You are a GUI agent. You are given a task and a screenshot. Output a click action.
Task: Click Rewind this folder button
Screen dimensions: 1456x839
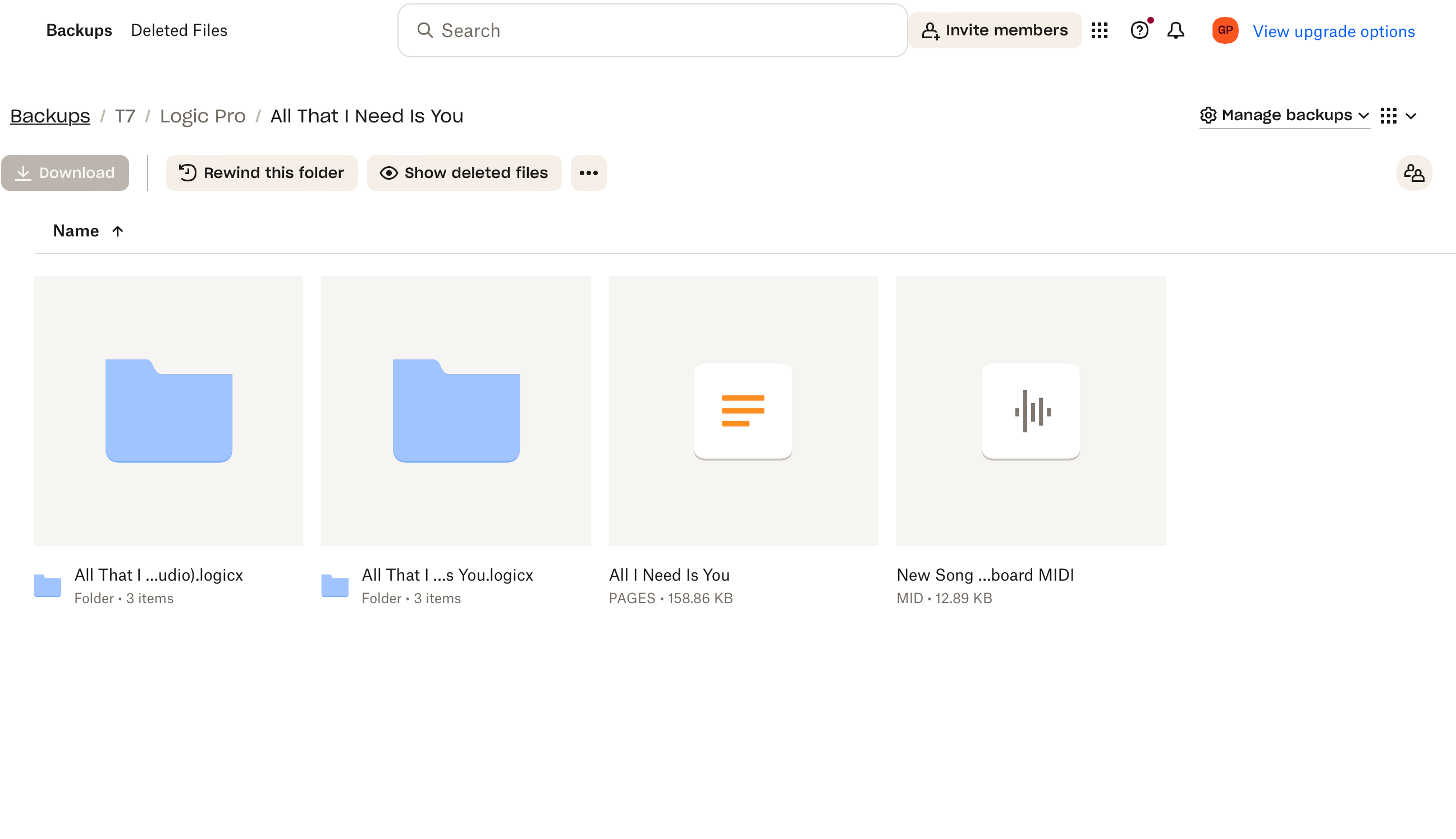262,173
